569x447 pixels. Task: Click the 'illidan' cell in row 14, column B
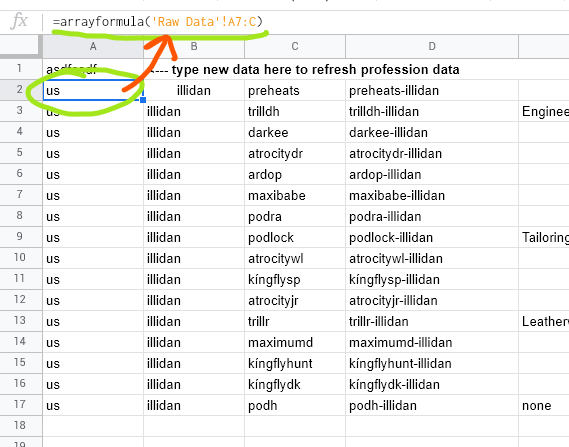coord(194,343)
